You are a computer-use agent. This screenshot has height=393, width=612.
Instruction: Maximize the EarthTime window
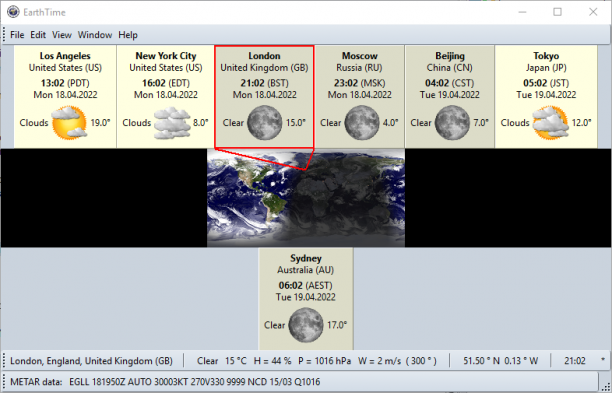tap(557, 12)
